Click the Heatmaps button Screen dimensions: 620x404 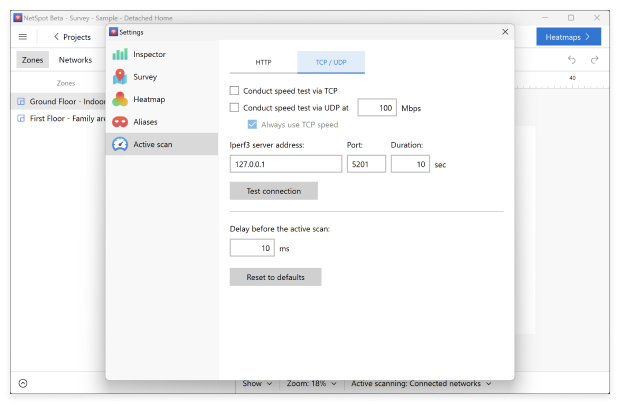pyautogui.click(x=569, y=37)
